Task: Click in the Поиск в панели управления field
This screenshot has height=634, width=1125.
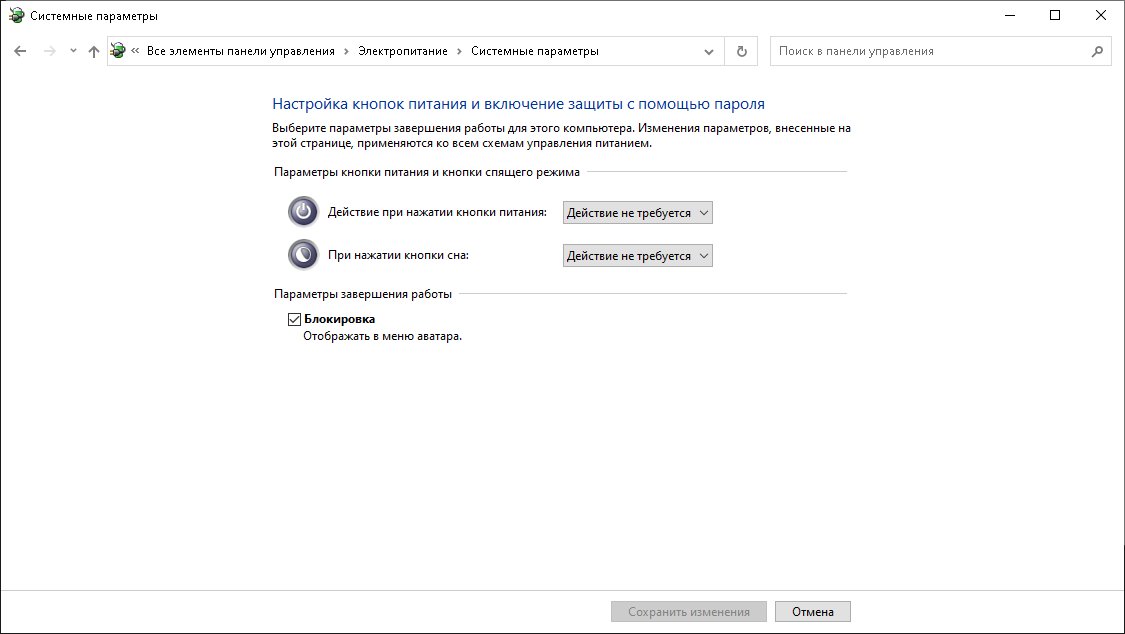Action: pos(930,51)
